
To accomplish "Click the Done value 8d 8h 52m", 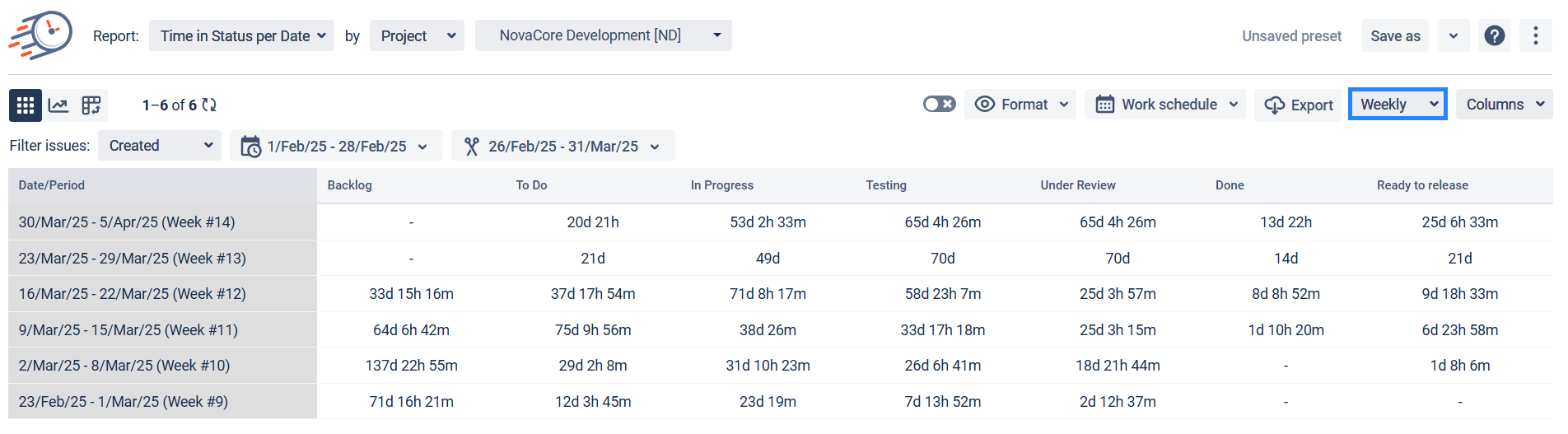I will pyautogui.click(x=1286, y=294).
